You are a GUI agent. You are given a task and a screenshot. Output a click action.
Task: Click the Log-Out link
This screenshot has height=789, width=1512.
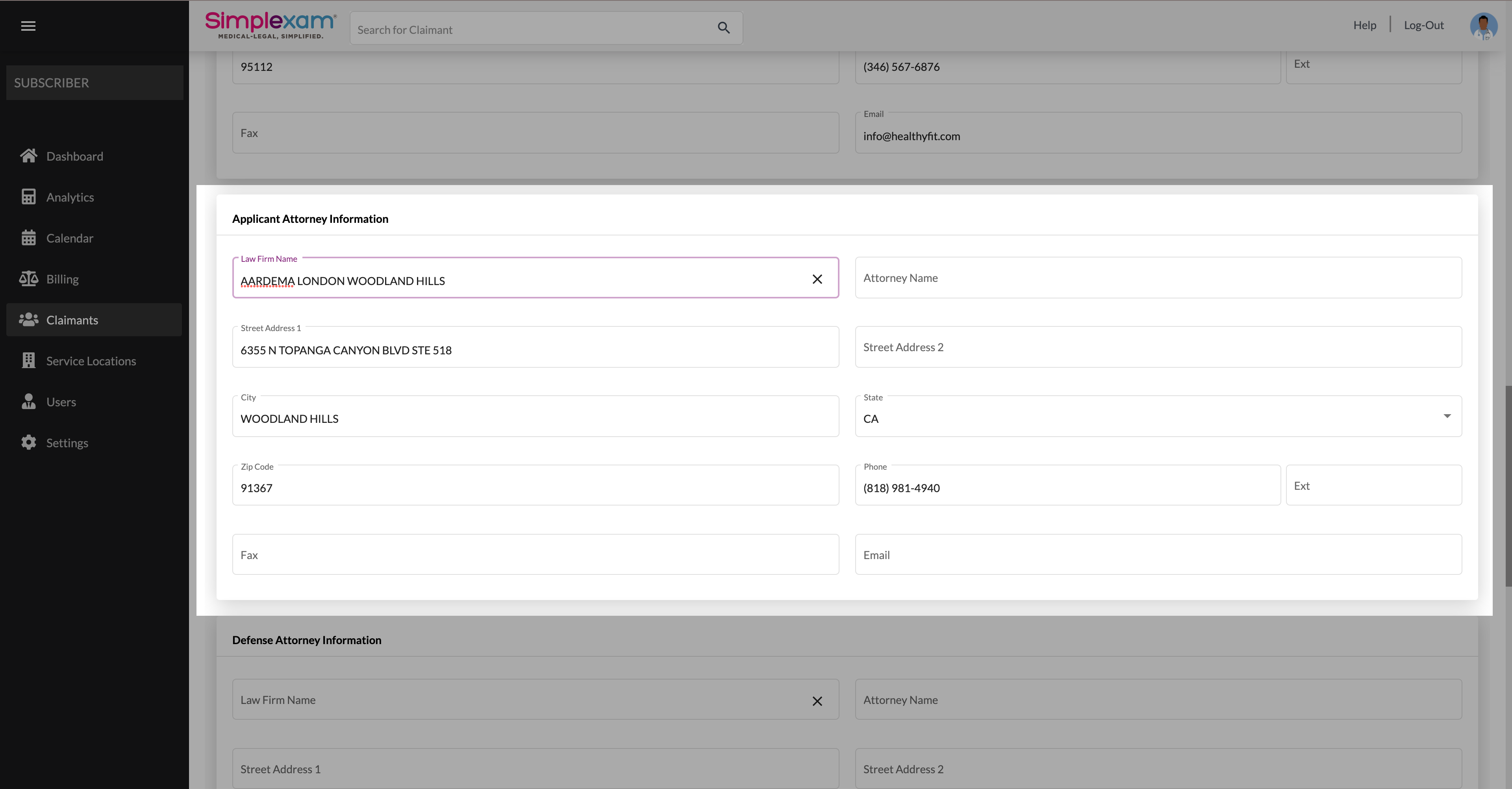coord(1423,25)
